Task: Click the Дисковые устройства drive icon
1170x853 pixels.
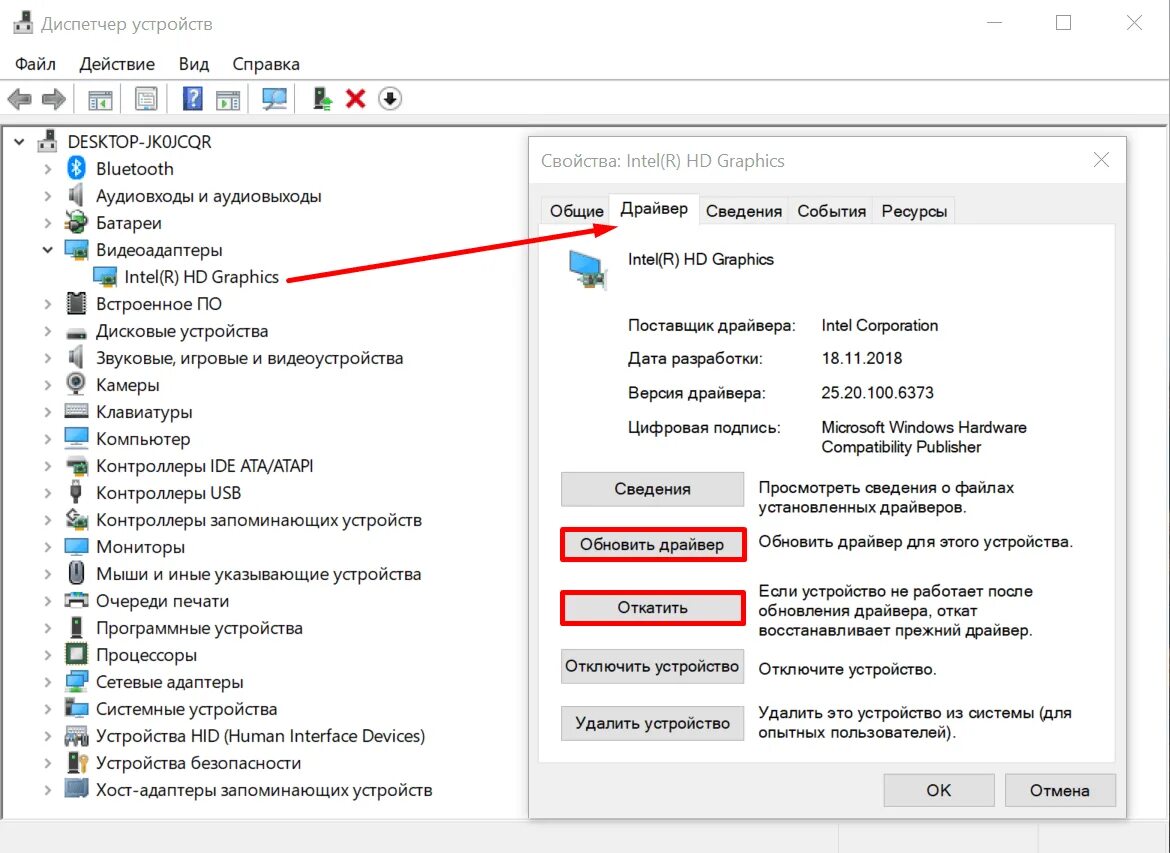Action: [x=76, y=332]
